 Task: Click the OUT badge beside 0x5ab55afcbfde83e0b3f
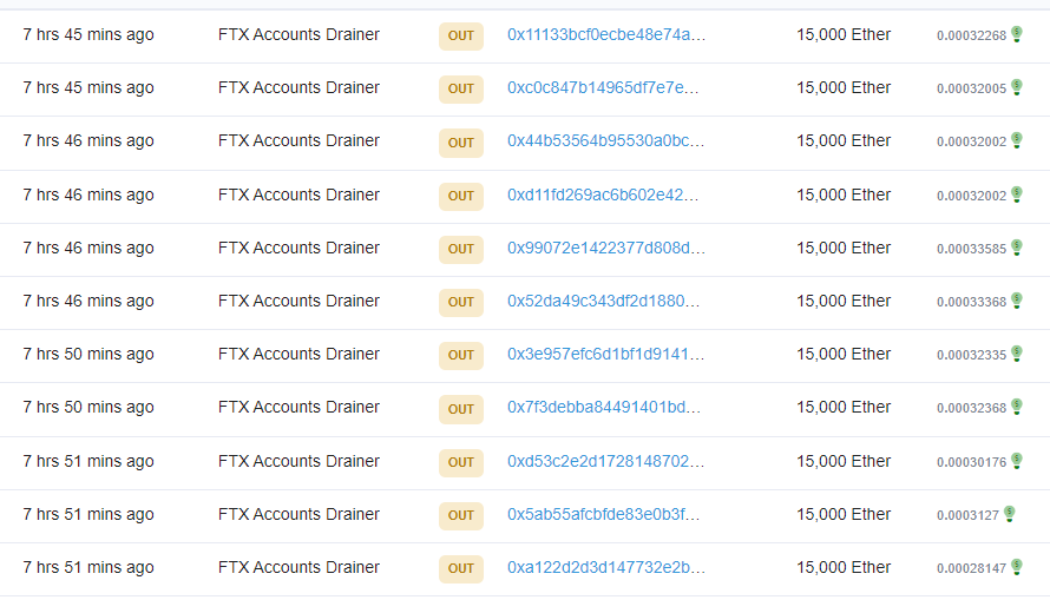pos(460,516)
